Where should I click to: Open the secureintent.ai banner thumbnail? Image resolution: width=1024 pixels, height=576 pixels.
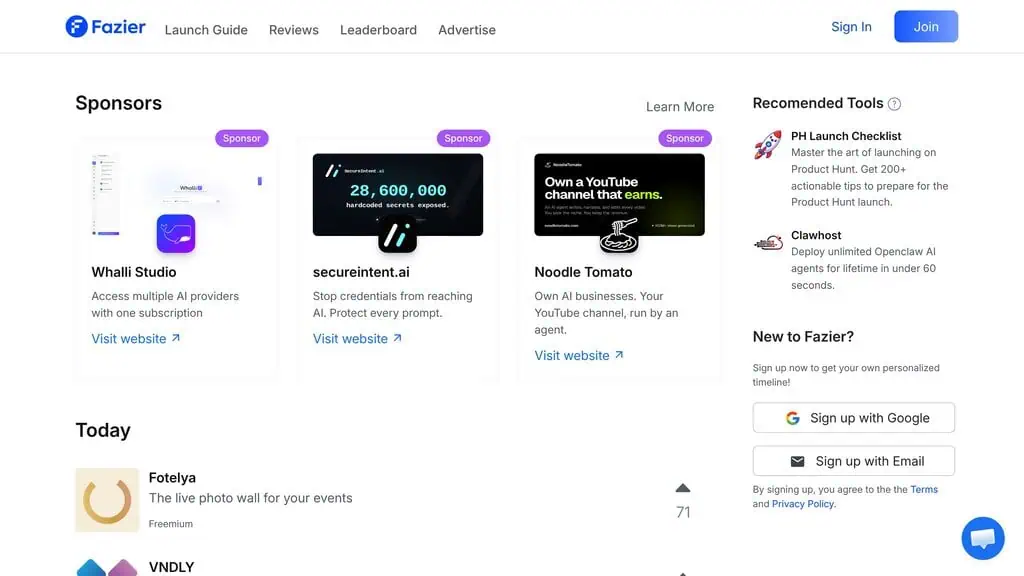tap(398, 194)
